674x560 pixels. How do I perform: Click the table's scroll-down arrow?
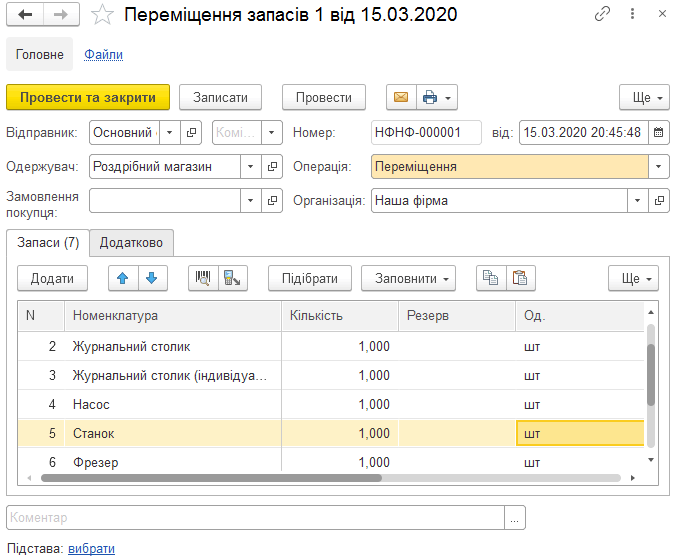(651, 460)
